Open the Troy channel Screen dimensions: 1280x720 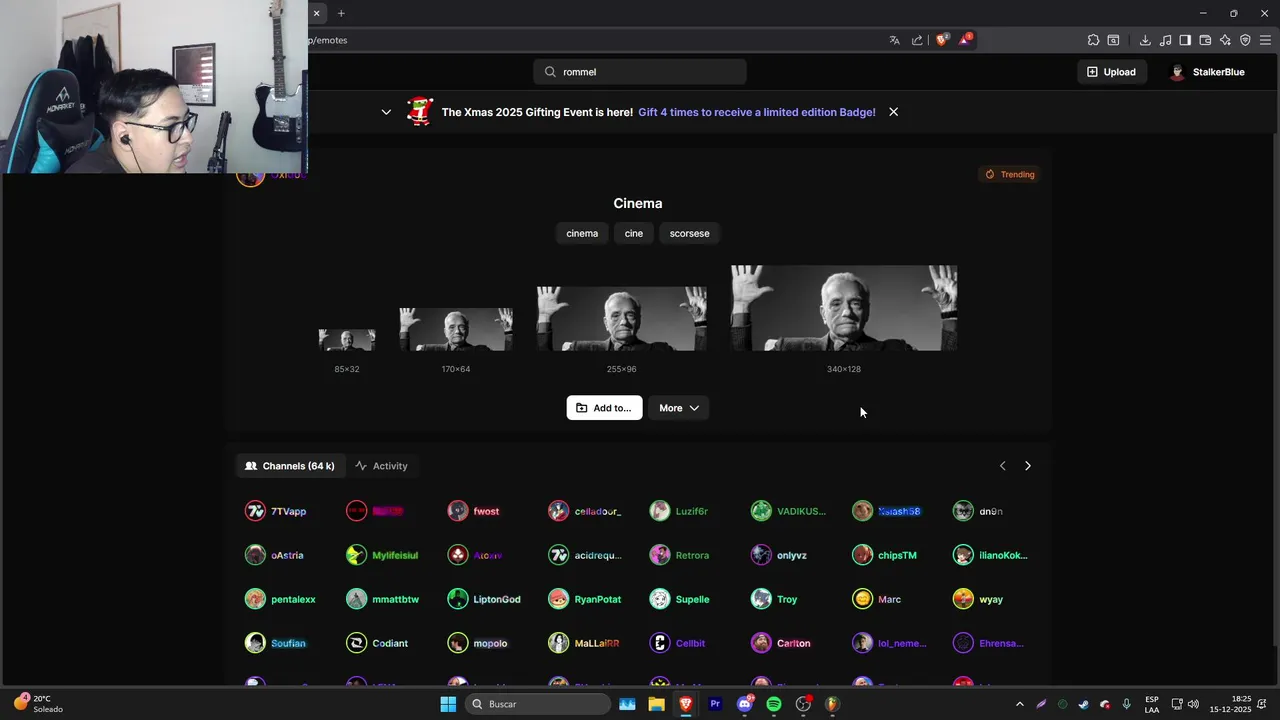point(774,599)
